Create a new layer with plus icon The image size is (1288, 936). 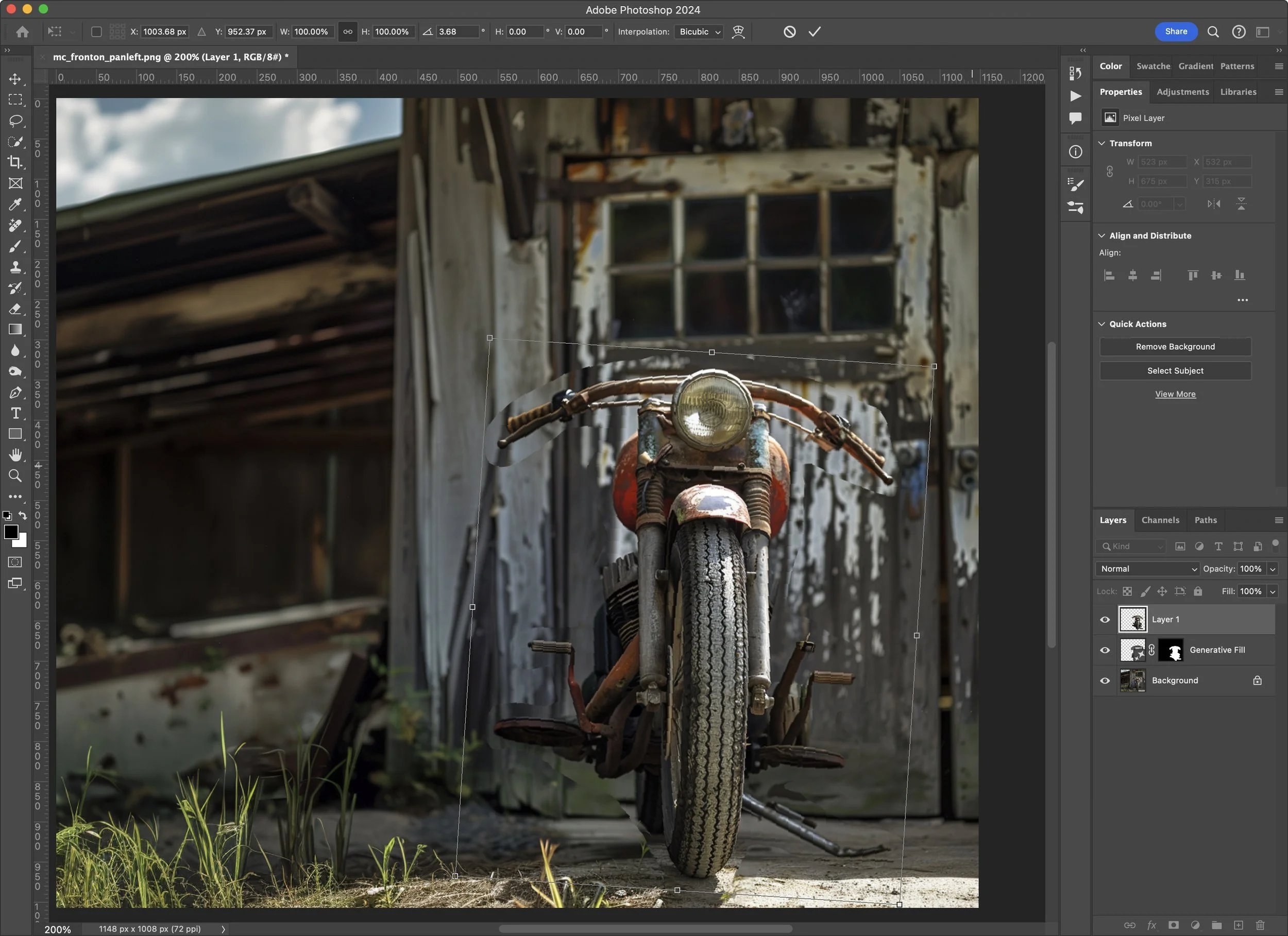coord(1239,925)
